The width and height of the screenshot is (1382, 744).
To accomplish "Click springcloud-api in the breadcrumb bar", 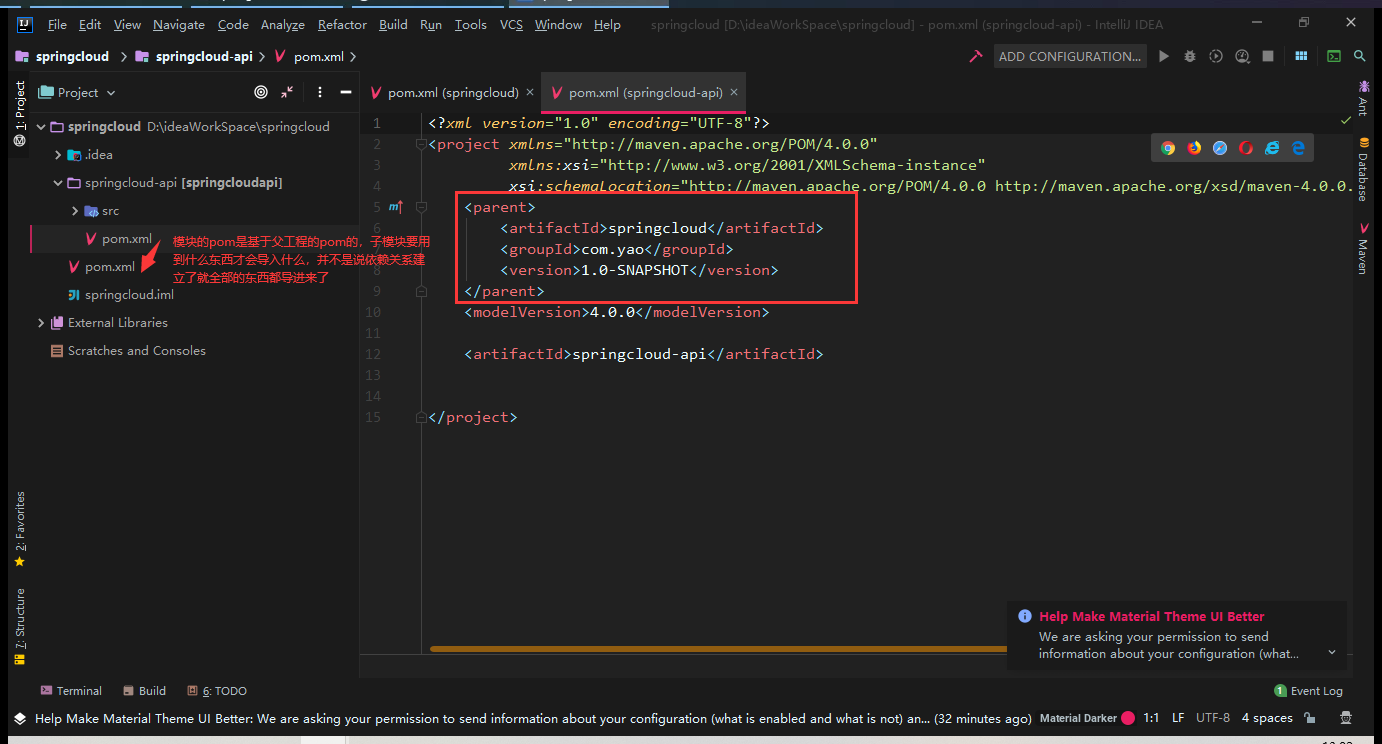I will (x=204, y=57).
